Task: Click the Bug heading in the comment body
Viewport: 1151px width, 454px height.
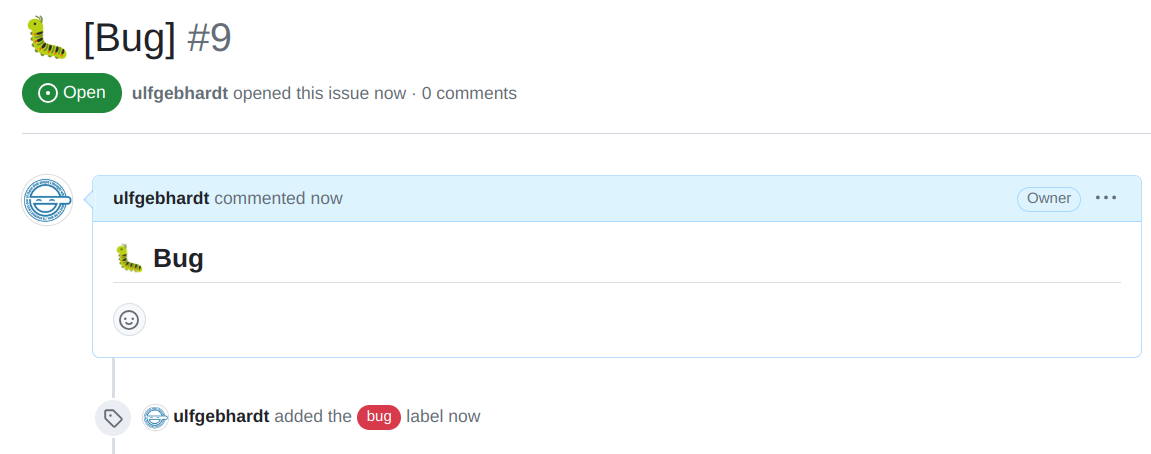Action: click(178, 259)
